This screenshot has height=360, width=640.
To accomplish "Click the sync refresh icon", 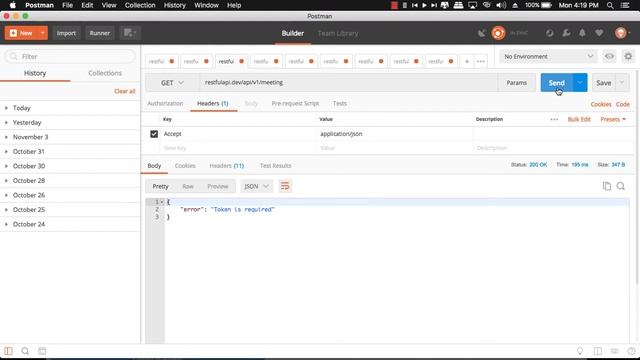I will [x=549, y=33].
